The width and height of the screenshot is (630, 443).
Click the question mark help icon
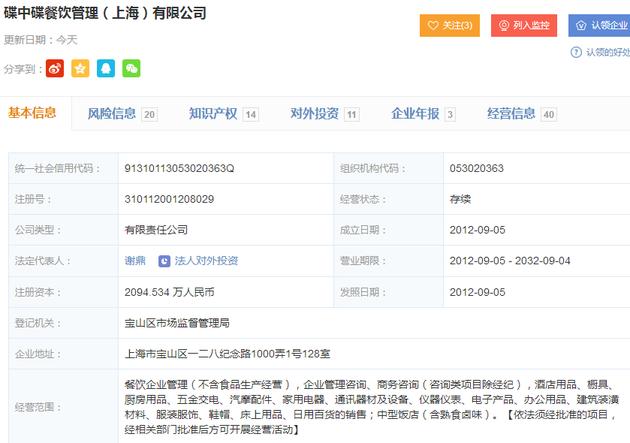pyautogui.click(x=576, y=52)
